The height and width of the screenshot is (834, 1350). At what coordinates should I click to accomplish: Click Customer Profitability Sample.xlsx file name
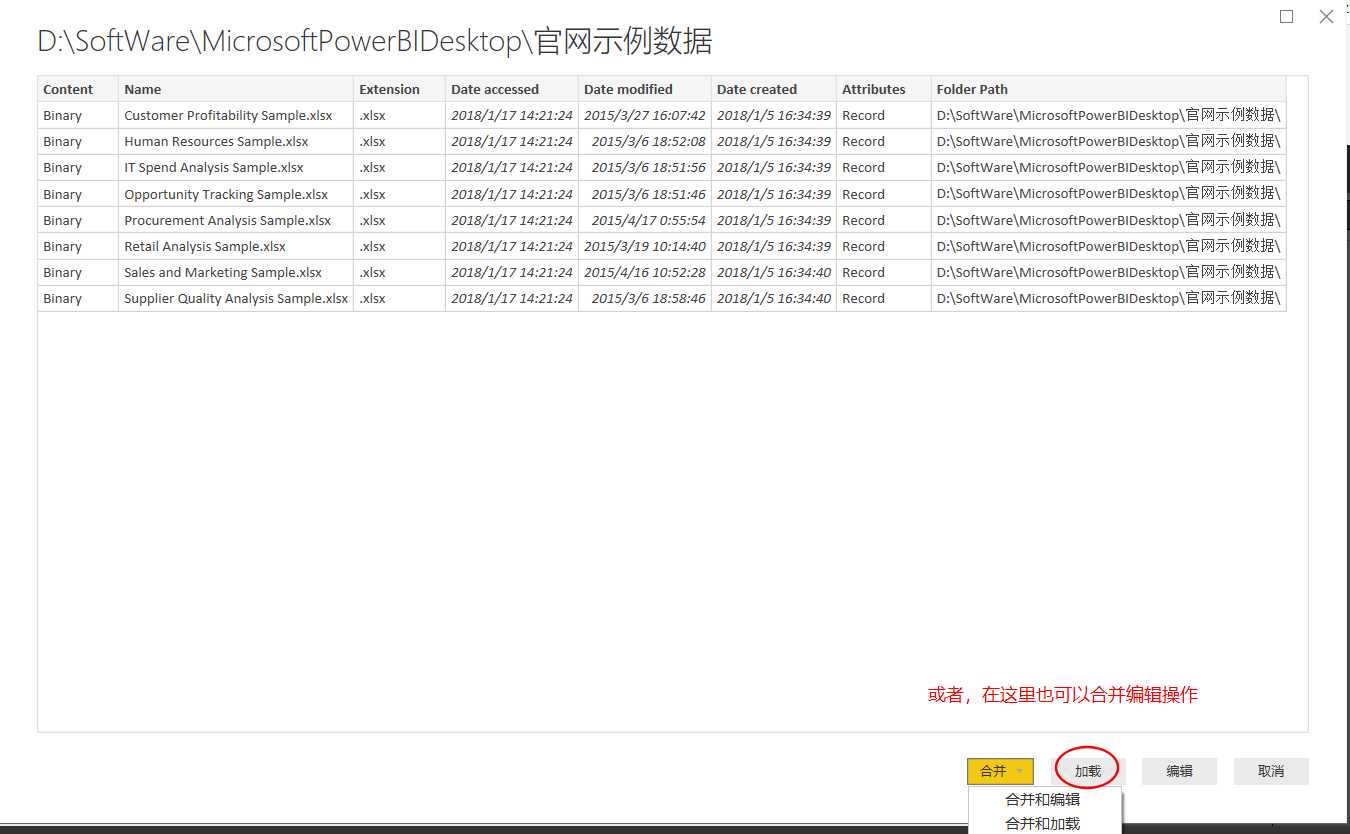tap(228, 115)
